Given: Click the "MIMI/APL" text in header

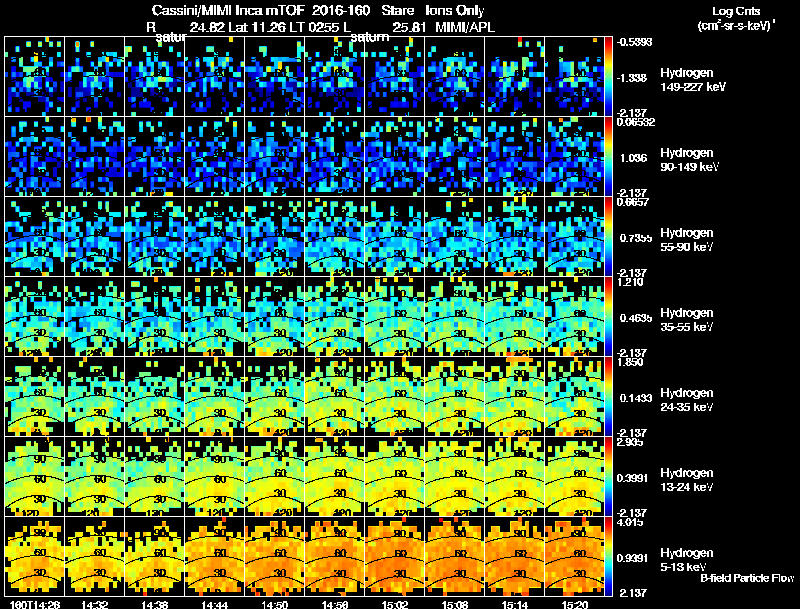Looking at the screenshot, I should tap(465, 27).
